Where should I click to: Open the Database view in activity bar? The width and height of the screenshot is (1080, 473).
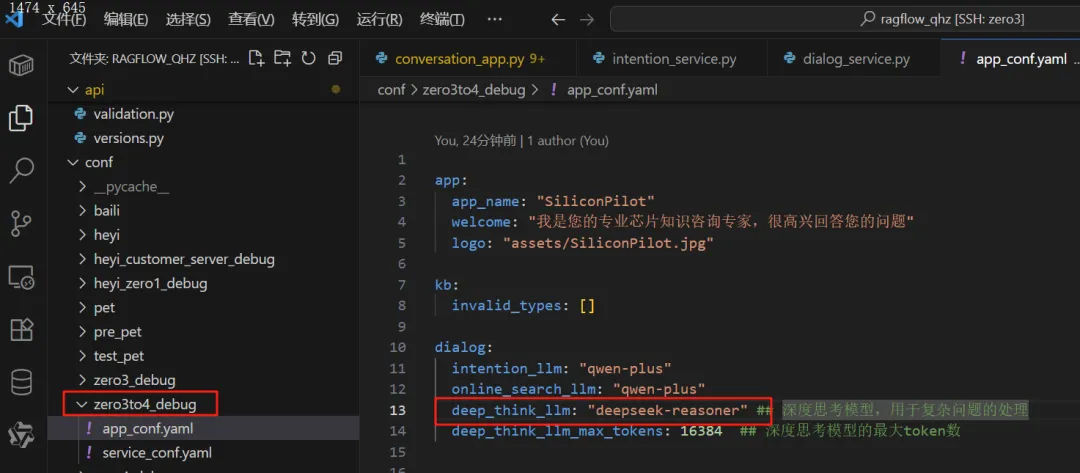[x=21, y=383]
